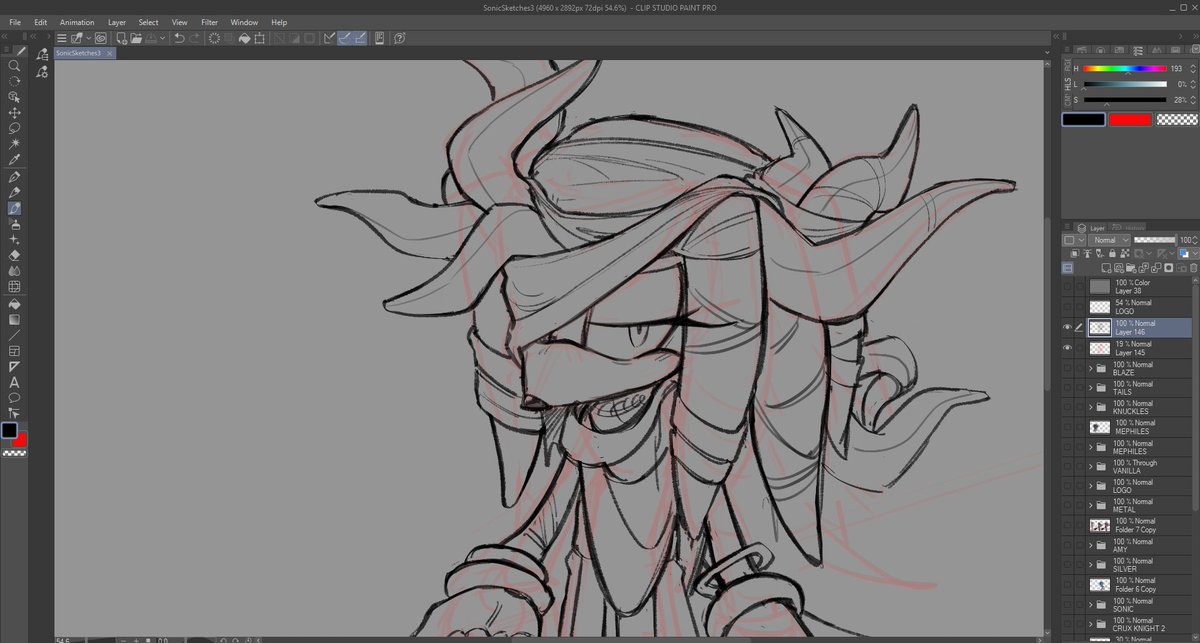Select the Move layer tool
The width and height of the screenshot is (1200, 643).
[x=14, y=113]
